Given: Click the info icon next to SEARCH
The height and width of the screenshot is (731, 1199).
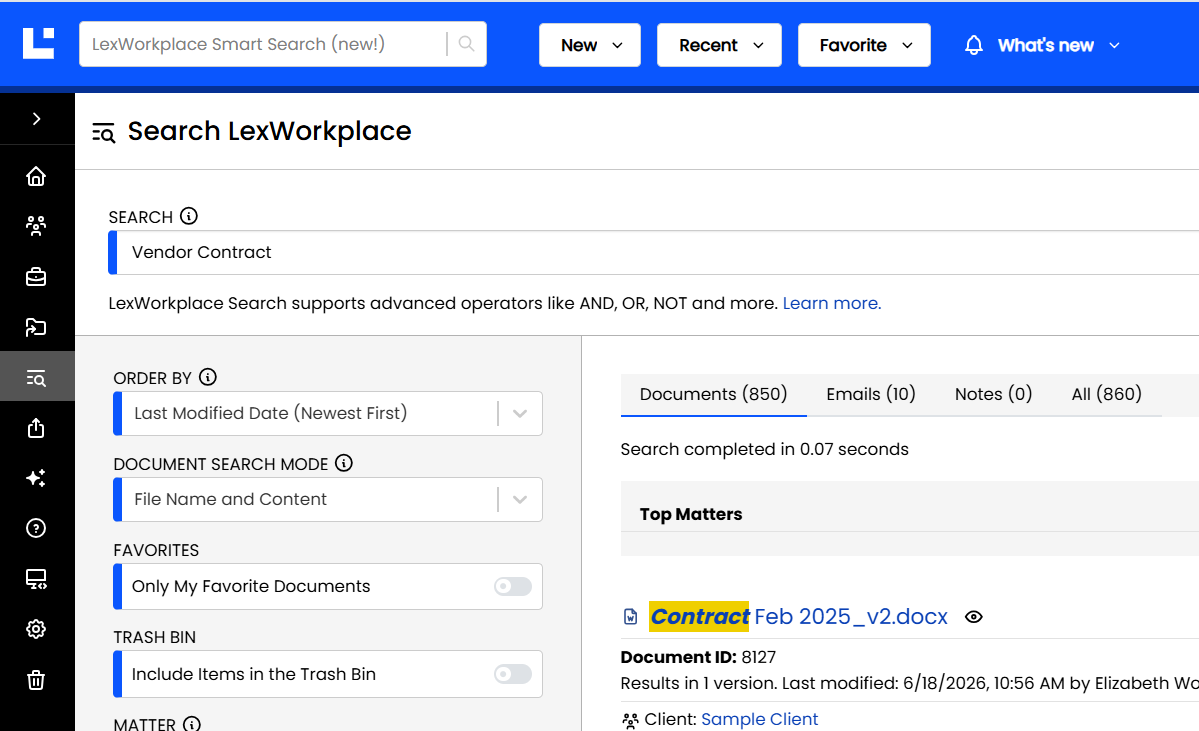Looking at the screenshot, I should 189,216.
